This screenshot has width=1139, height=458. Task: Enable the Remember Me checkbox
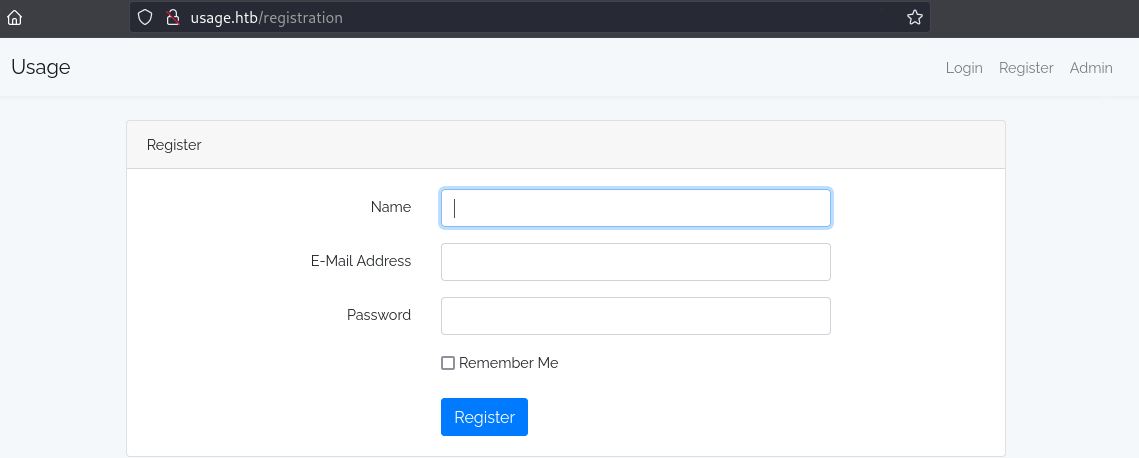click(448, 363)
